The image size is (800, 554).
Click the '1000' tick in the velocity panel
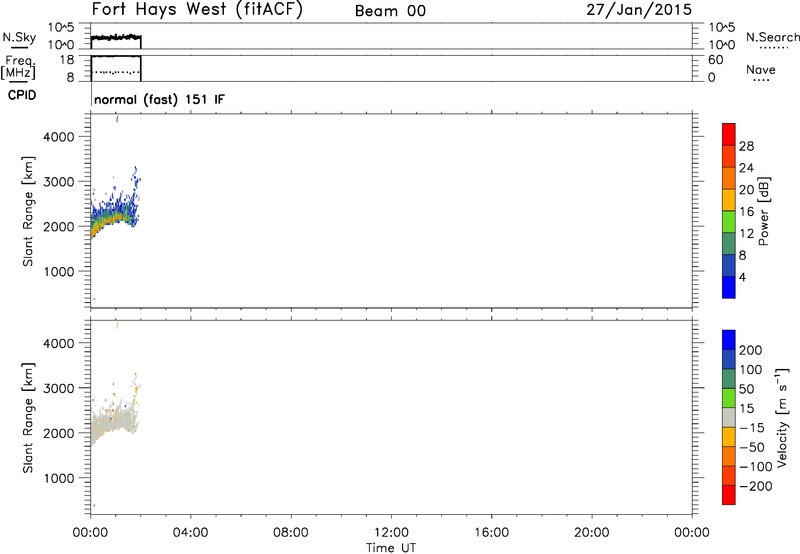click(59, 478)
